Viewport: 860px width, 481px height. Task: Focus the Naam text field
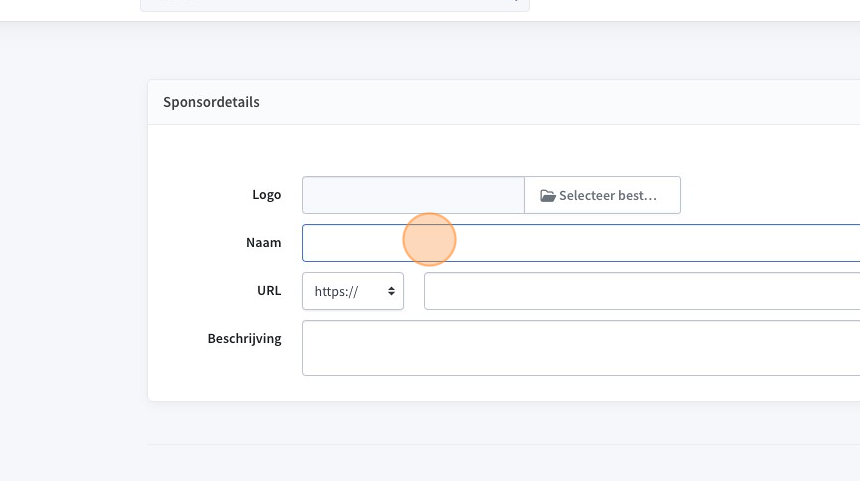point(581,243)
